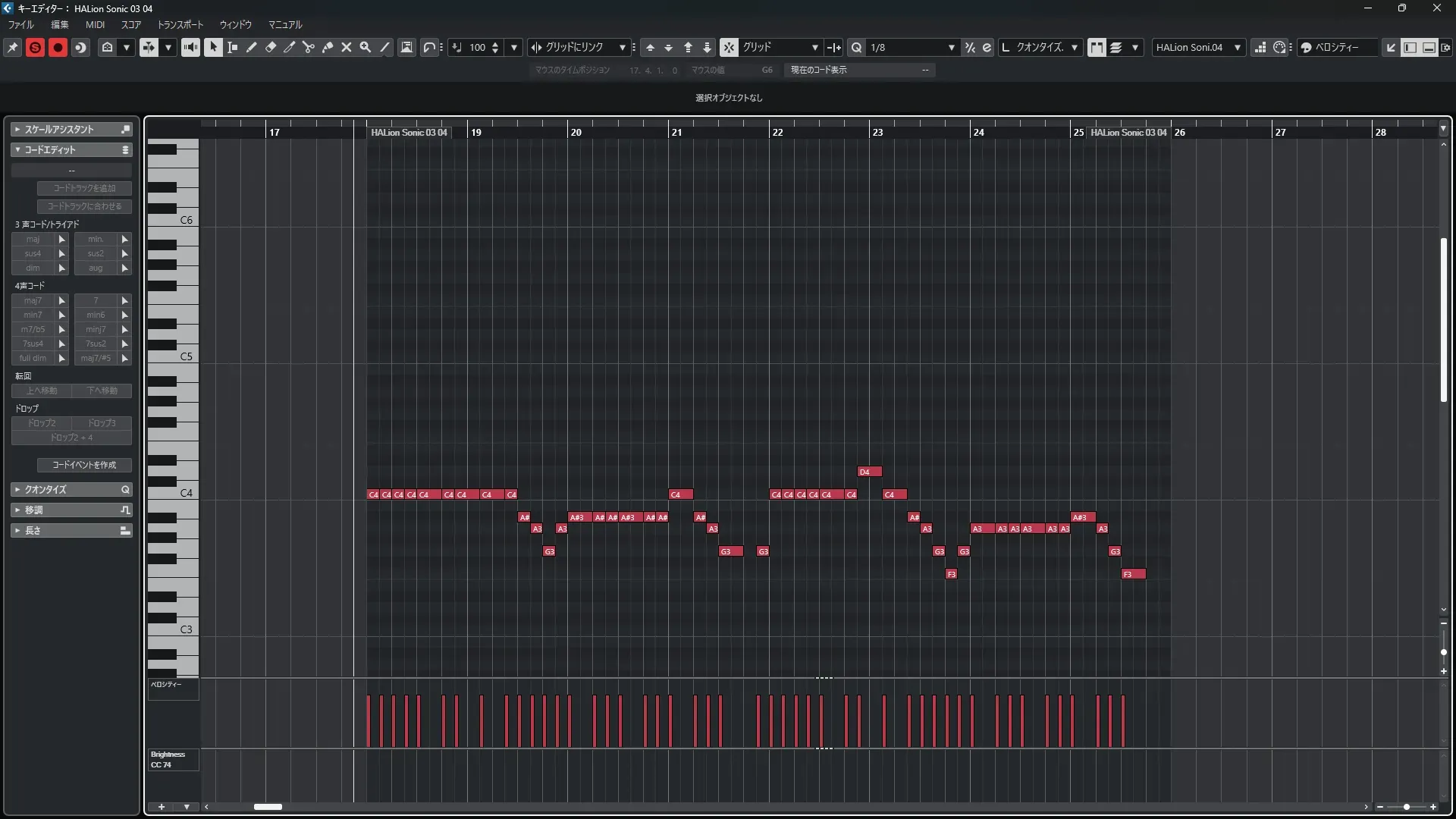The image size is (1456, 819).
Task: Select the Glue tool
Action: coord(327,47)
